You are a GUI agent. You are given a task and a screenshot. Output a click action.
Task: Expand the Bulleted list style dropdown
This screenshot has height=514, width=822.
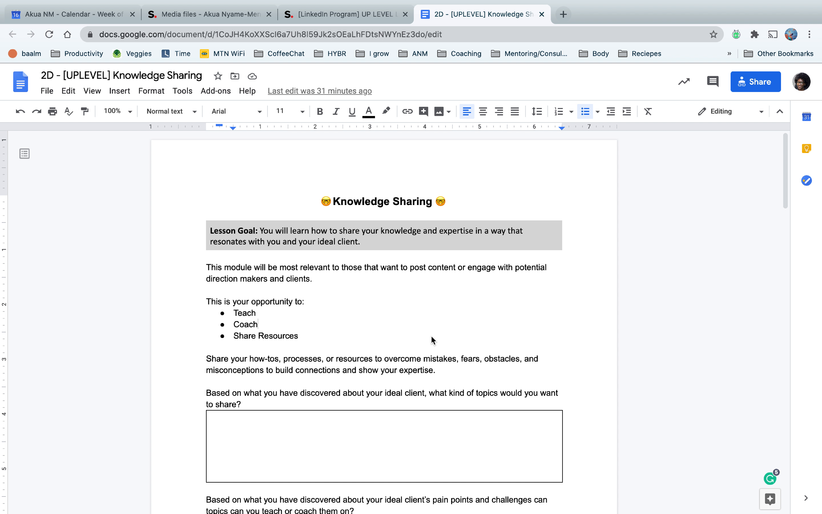(597, 111)
